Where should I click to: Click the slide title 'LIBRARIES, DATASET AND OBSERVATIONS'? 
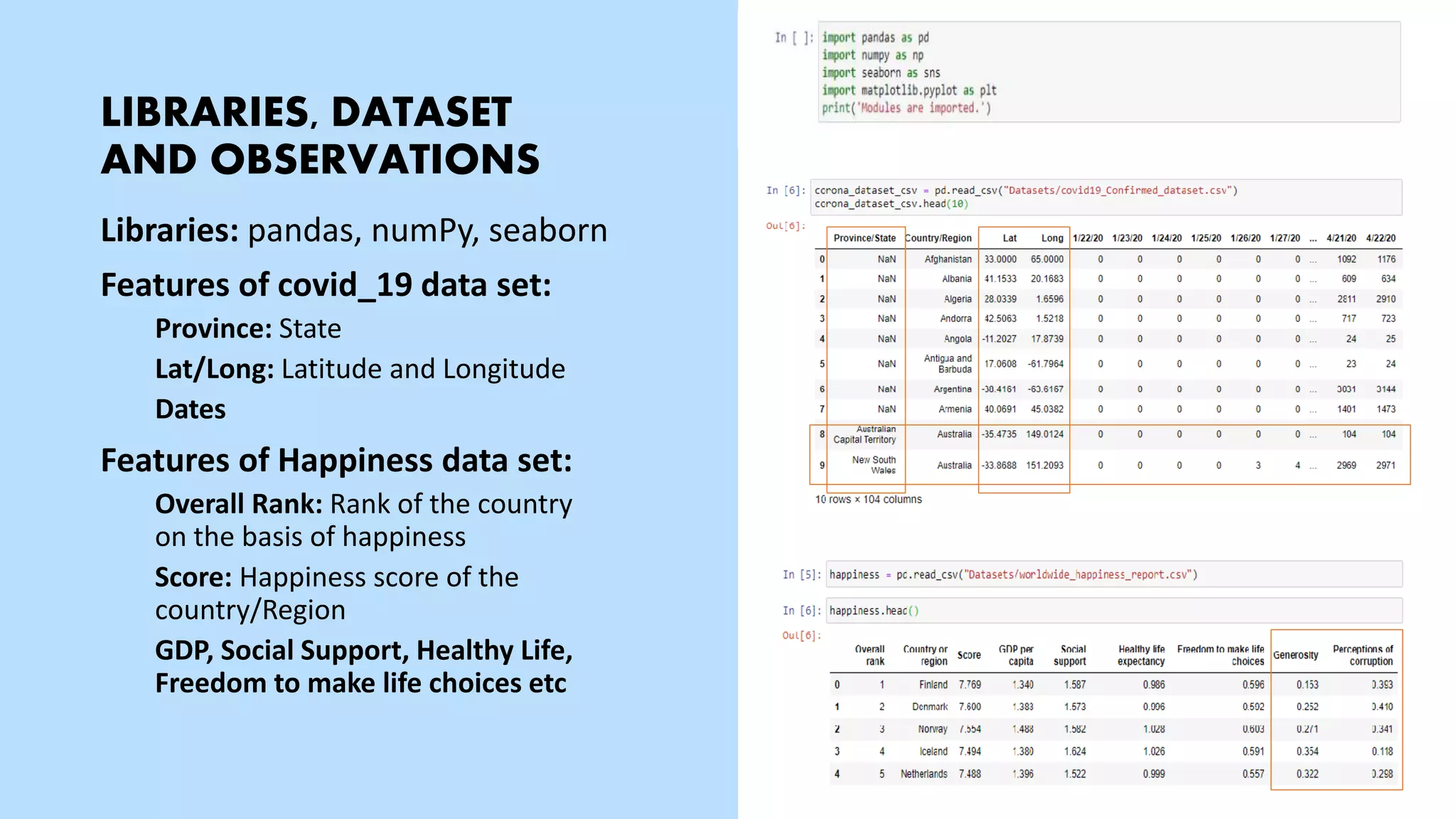coord(320,135)
